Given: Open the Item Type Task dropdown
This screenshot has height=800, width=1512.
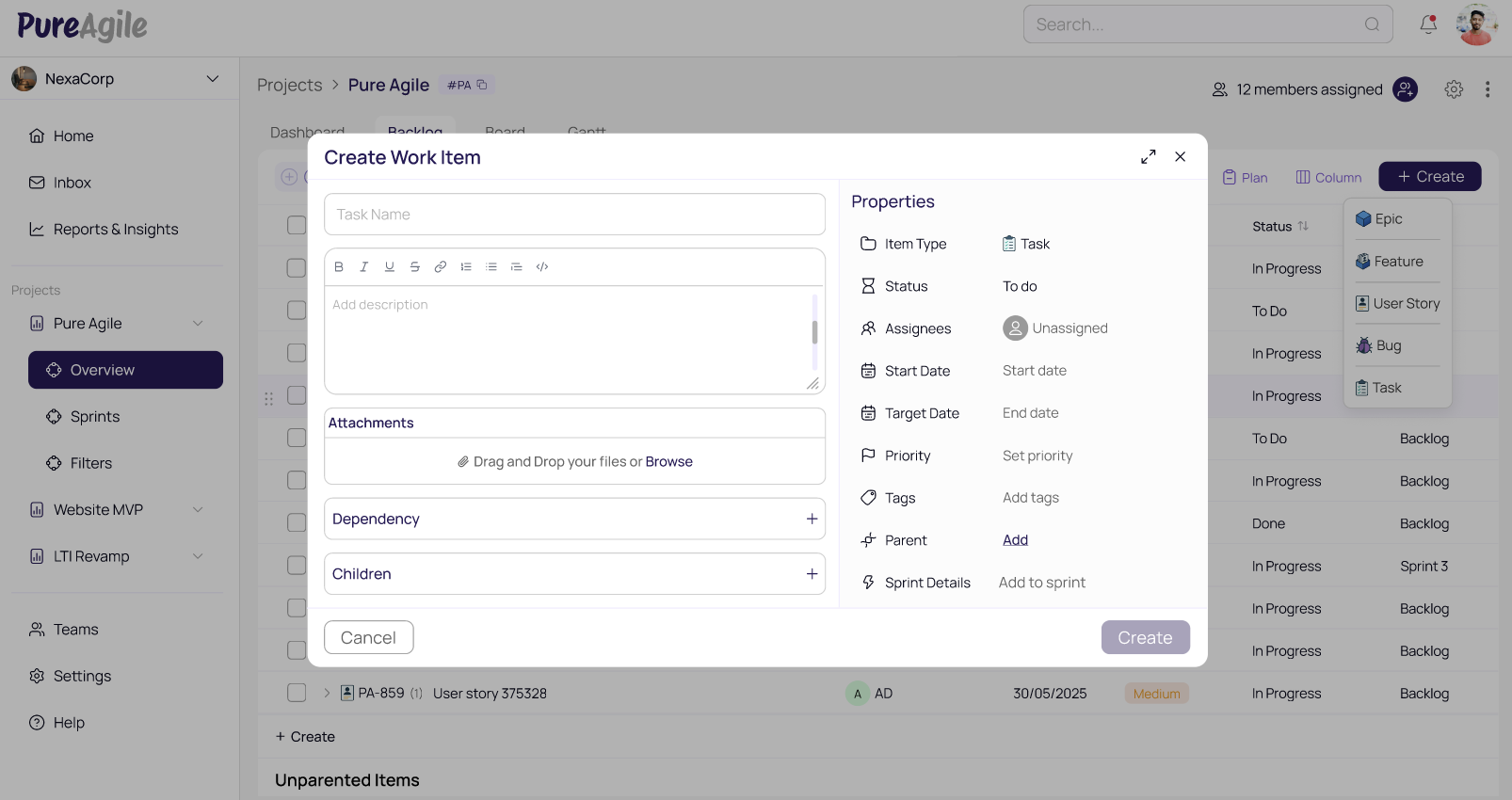Looking at the screenshot, I should pyautogui.click(x=1026, y=244).
